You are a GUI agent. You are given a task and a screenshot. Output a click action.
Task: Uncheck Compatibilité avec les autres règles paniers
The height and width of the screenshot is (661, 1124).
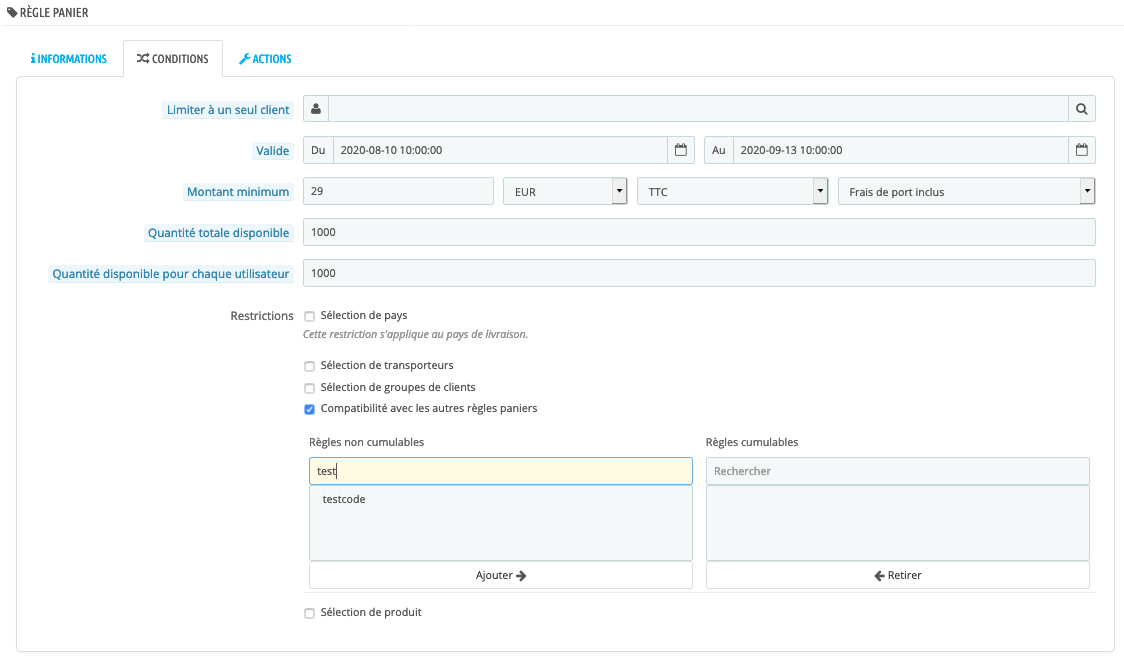tap(310, 409)
